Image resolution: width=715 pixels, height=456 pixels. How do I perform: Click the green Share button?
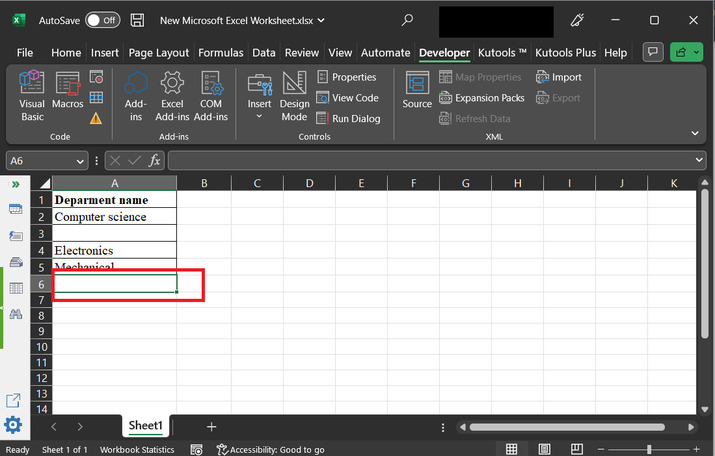tap(686, 52)
